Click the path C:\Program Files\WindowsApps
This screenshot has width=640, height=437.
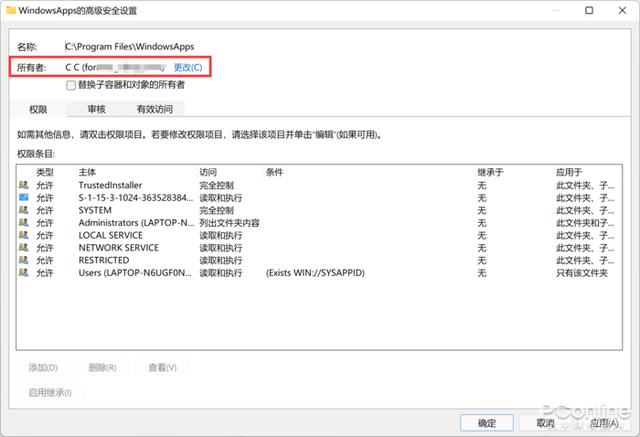(130, 47)
